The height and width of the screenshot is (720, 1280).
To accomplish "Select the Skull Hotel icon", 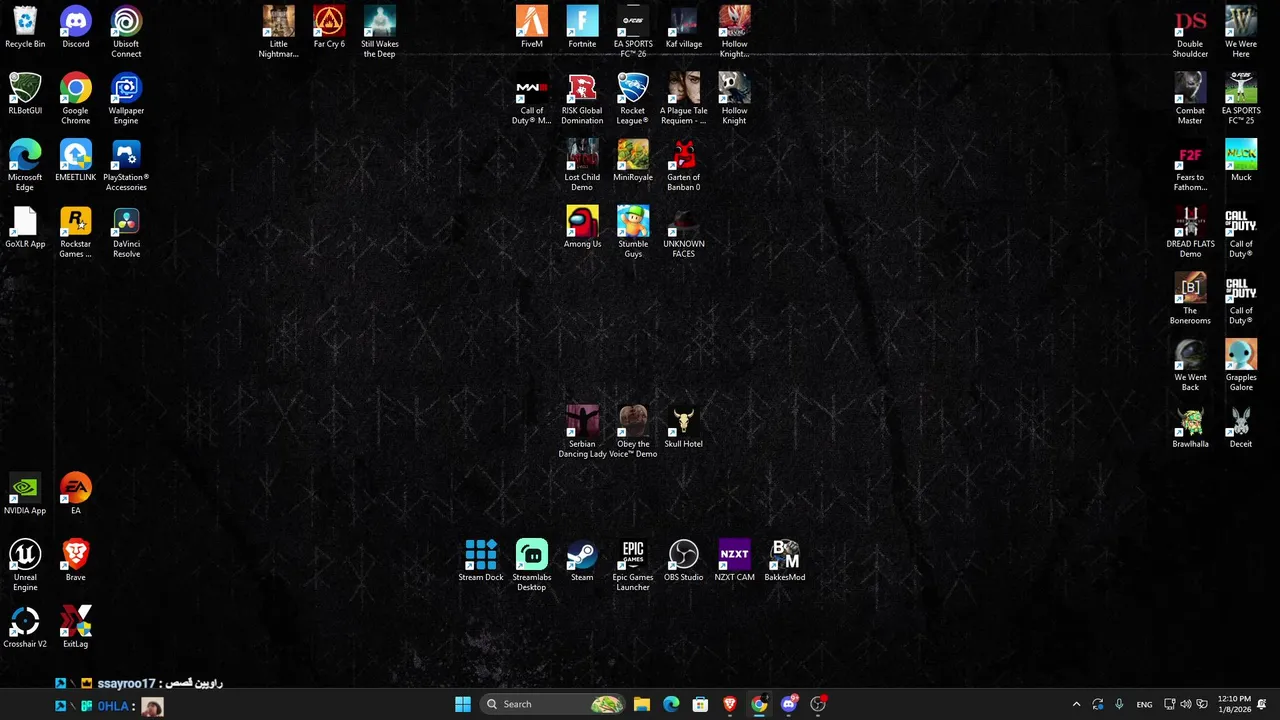I will (x=684, y=428).
